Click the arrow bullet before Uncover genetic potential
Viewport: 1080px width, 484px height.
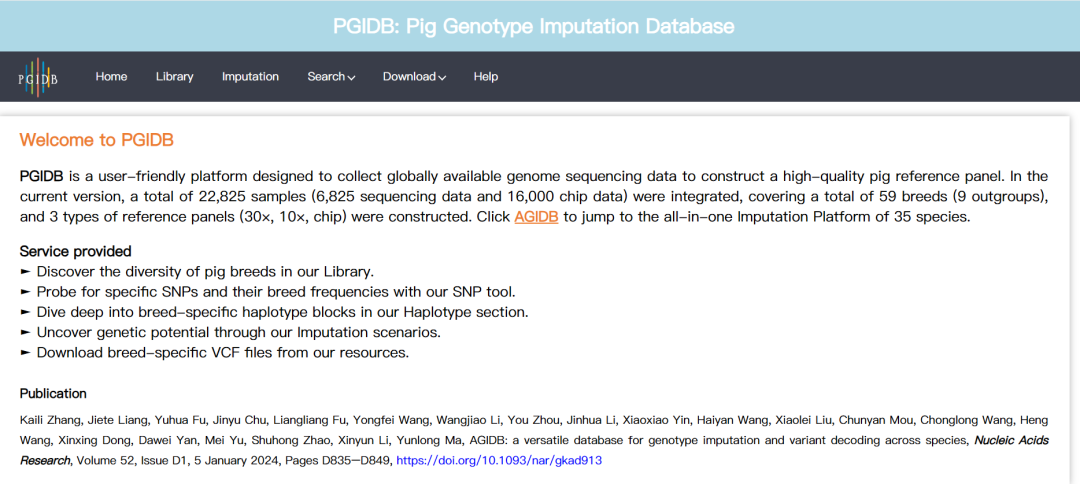tap(25, 332)
